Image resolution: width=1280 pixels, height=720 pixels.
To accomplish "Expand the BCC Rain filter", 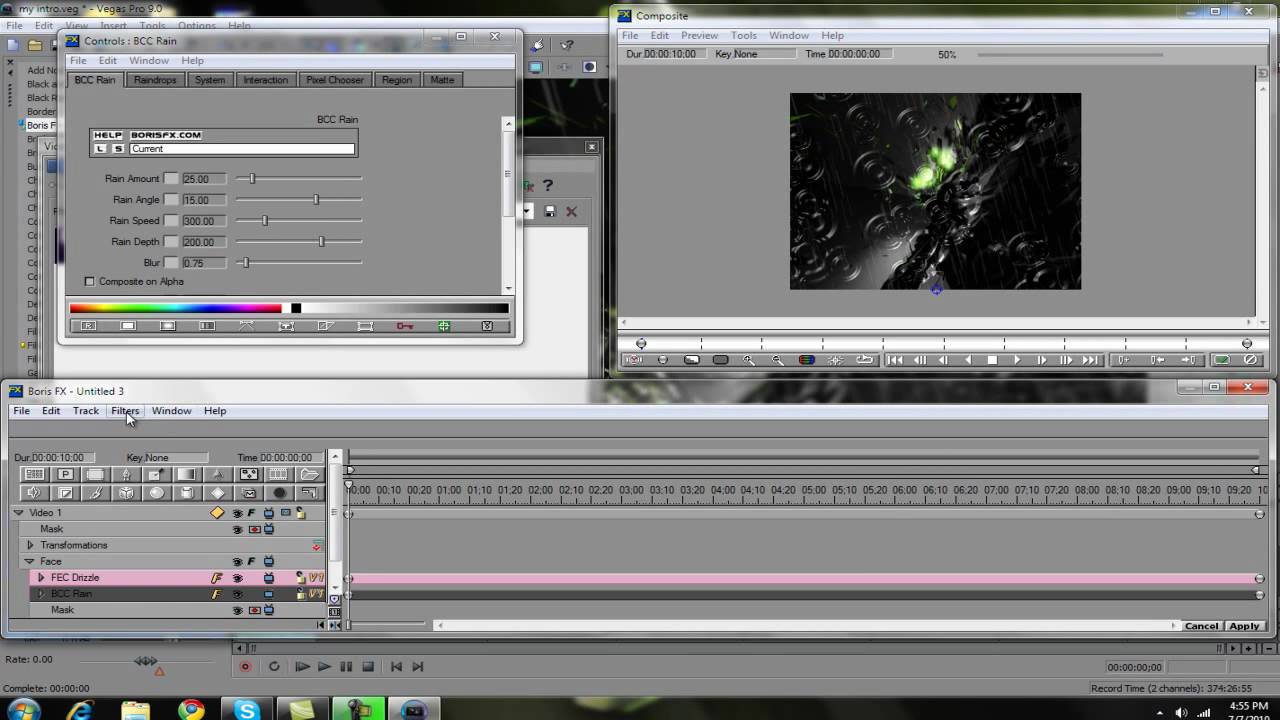I will coord(41,594).
